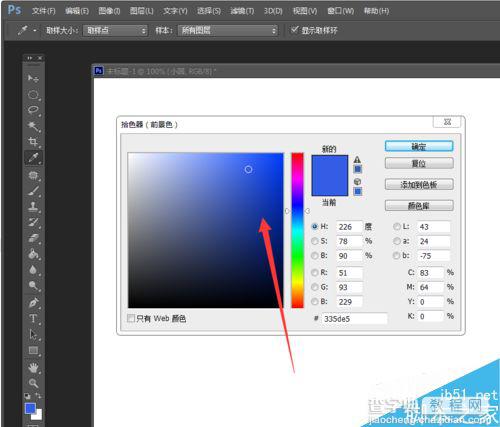Open the Layer menu
The width and height of the screenshot is (500, 427).
[x=142, y=11]
